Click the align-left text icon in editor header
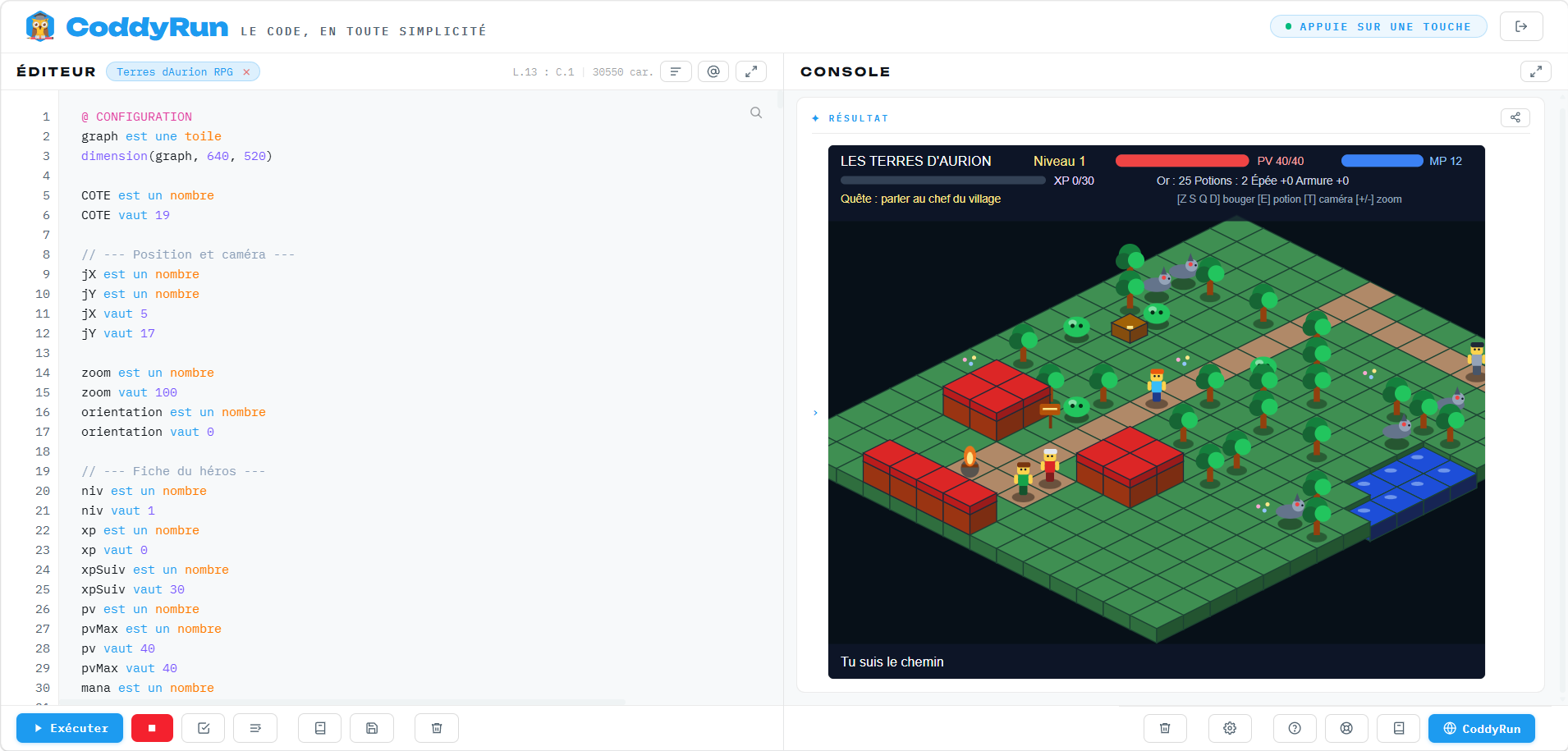The height and width of the screenshot is (751, 1568). [676, 71]
